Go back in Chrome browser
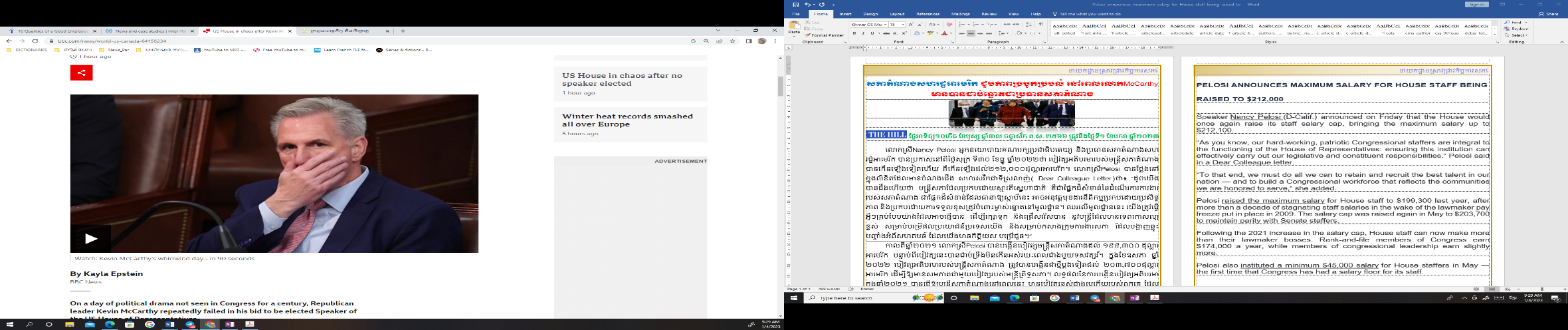This screenshot has height=330, width=1568. click(9, 41)
